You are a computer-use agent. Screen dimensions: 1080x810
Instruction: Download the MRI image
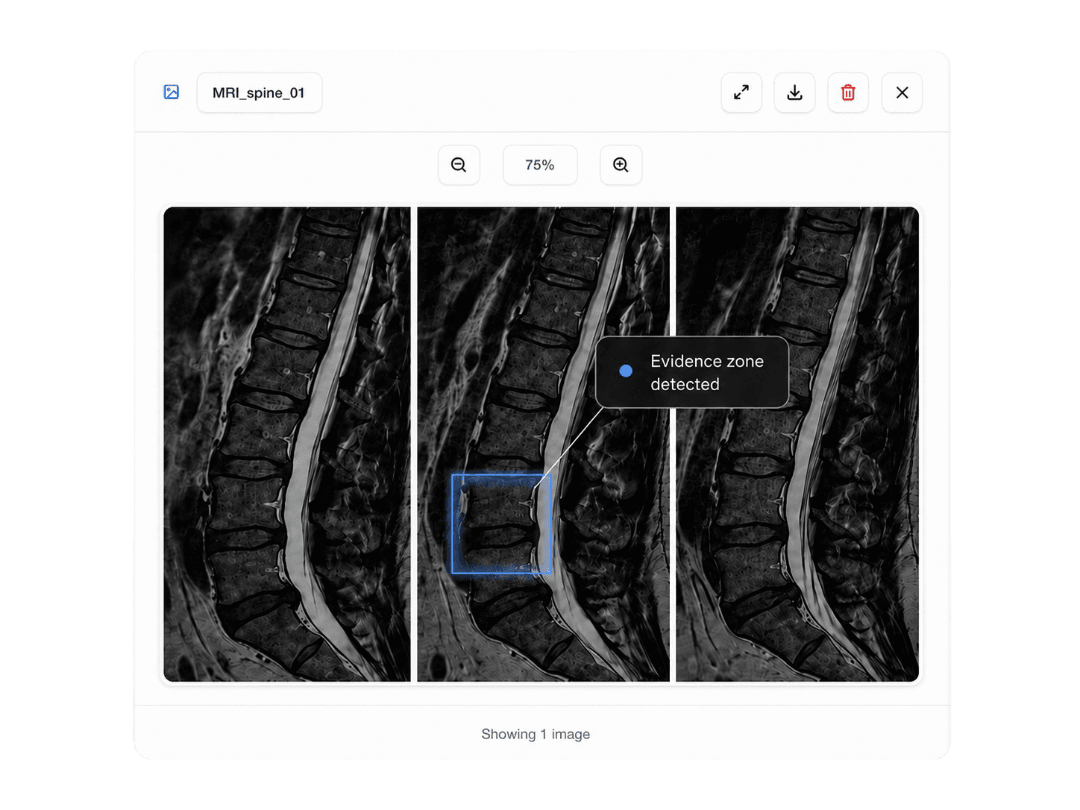point(795,92)
